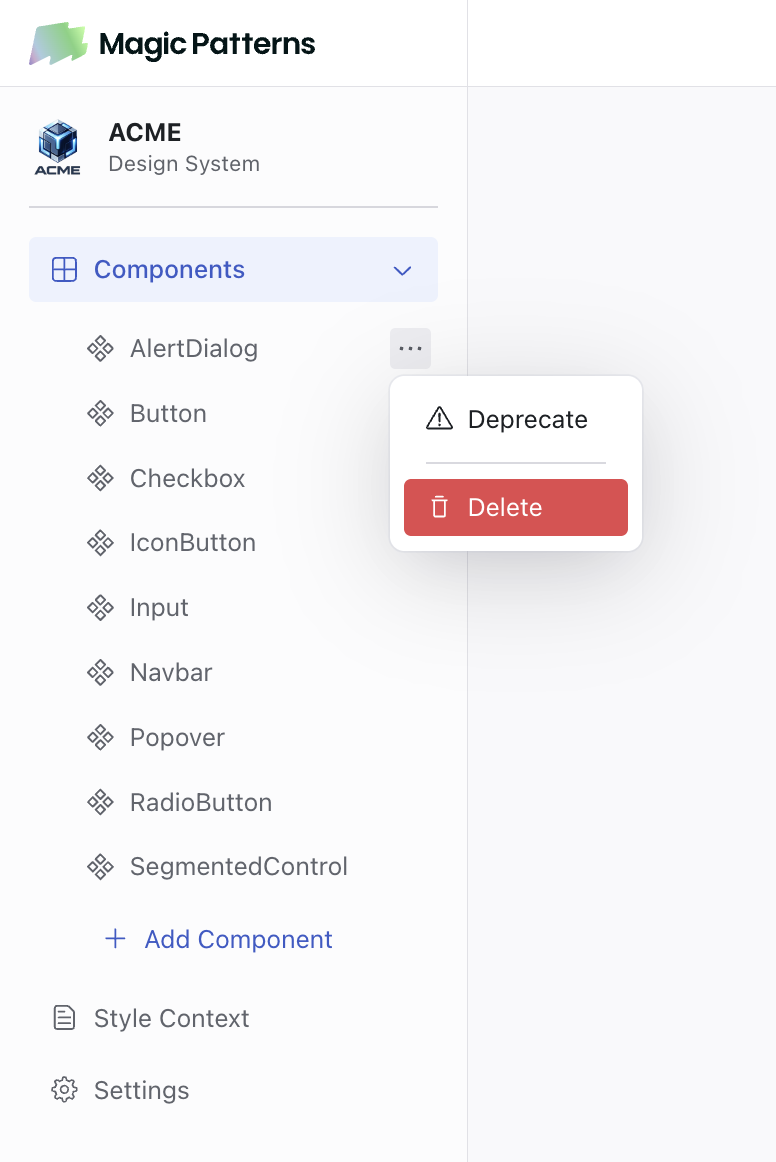Click the Navbar component diamond icon
Screen dimensions: 776x1162
(100, 673)
